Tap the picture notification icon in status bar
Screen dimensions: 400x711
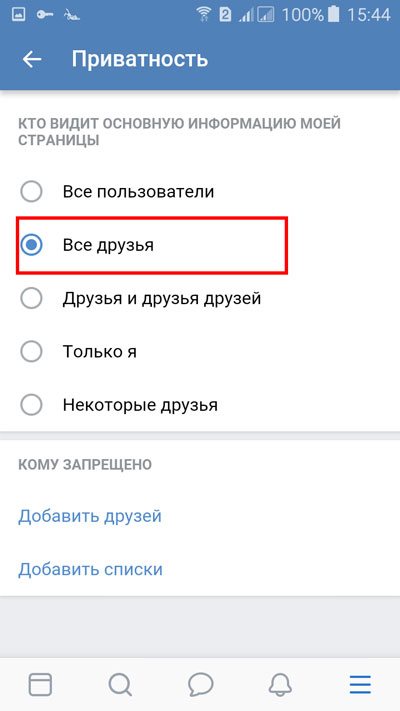[19, 15]
